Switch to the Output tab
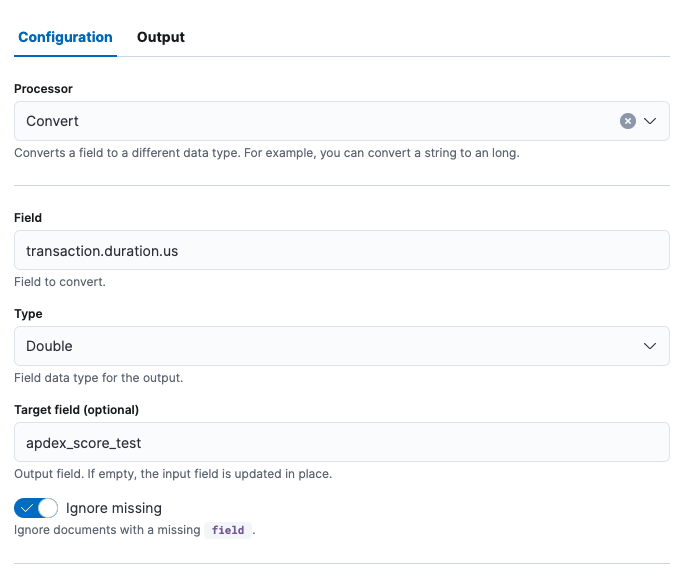 161,37
